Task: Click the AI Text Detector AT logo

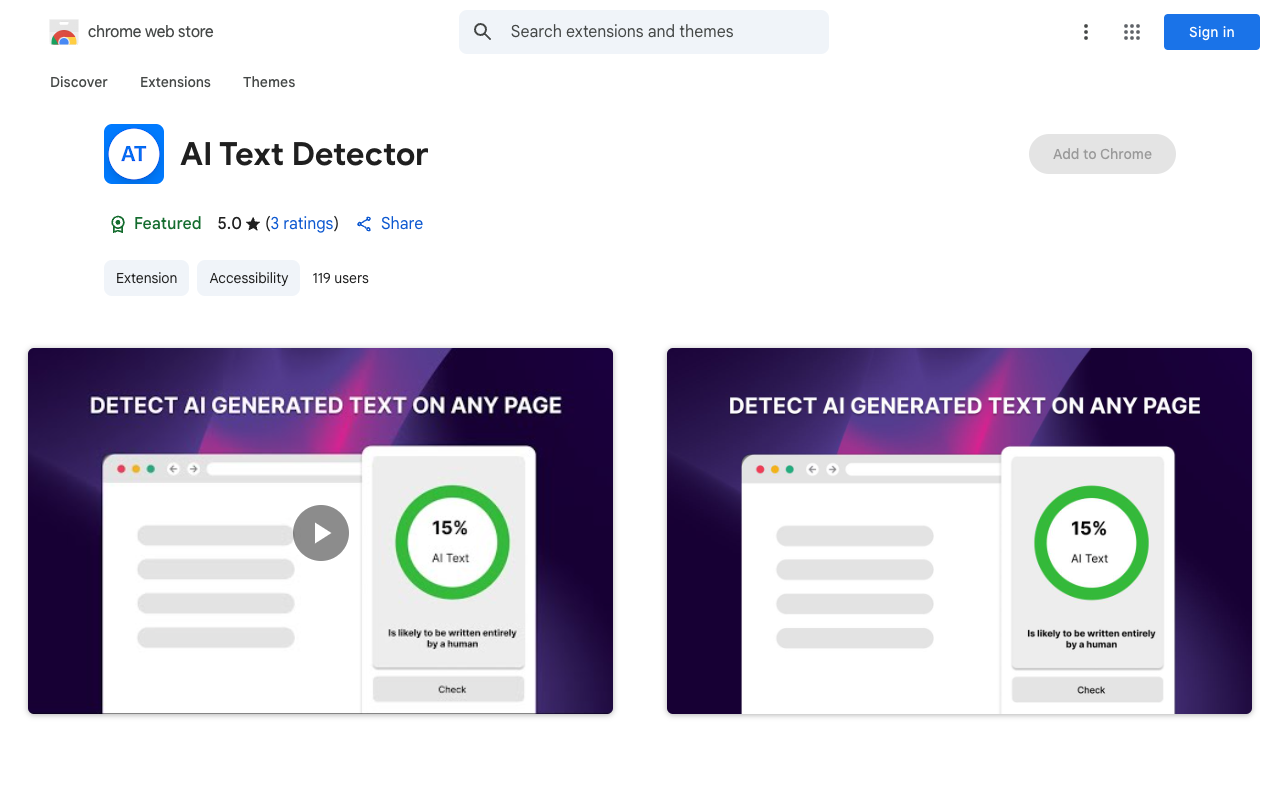Action: 134,154
